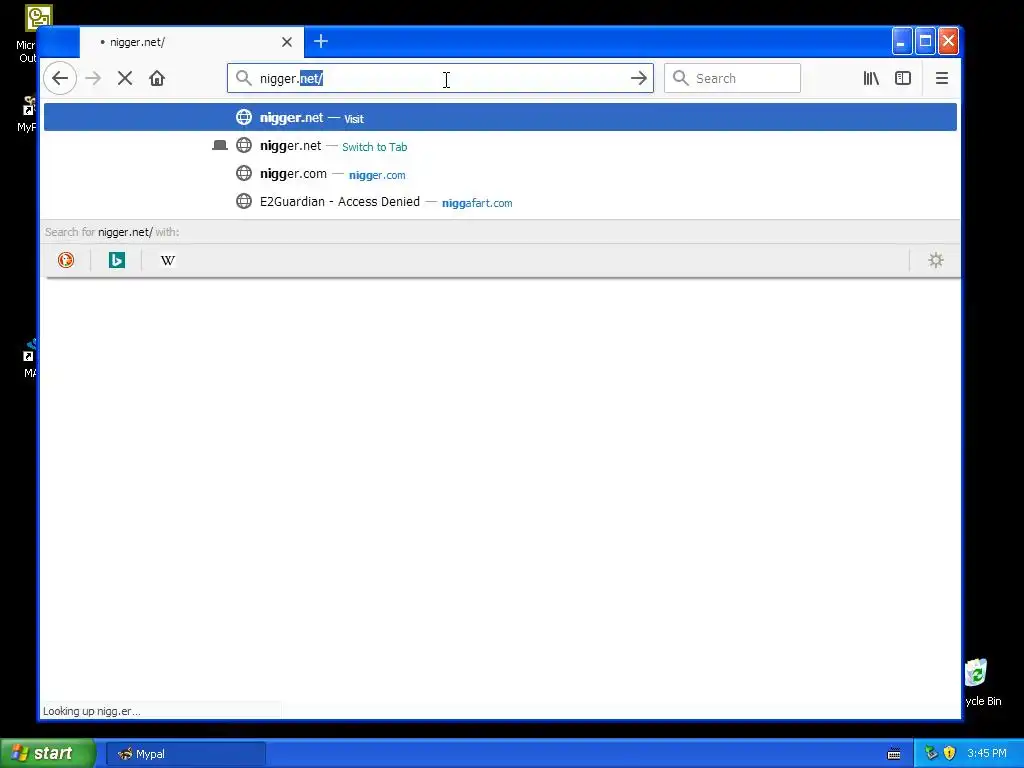This screenshot has height=768, width=1024.
Task: Click the magnifier icon in address bar
Action: coord(244,78)
